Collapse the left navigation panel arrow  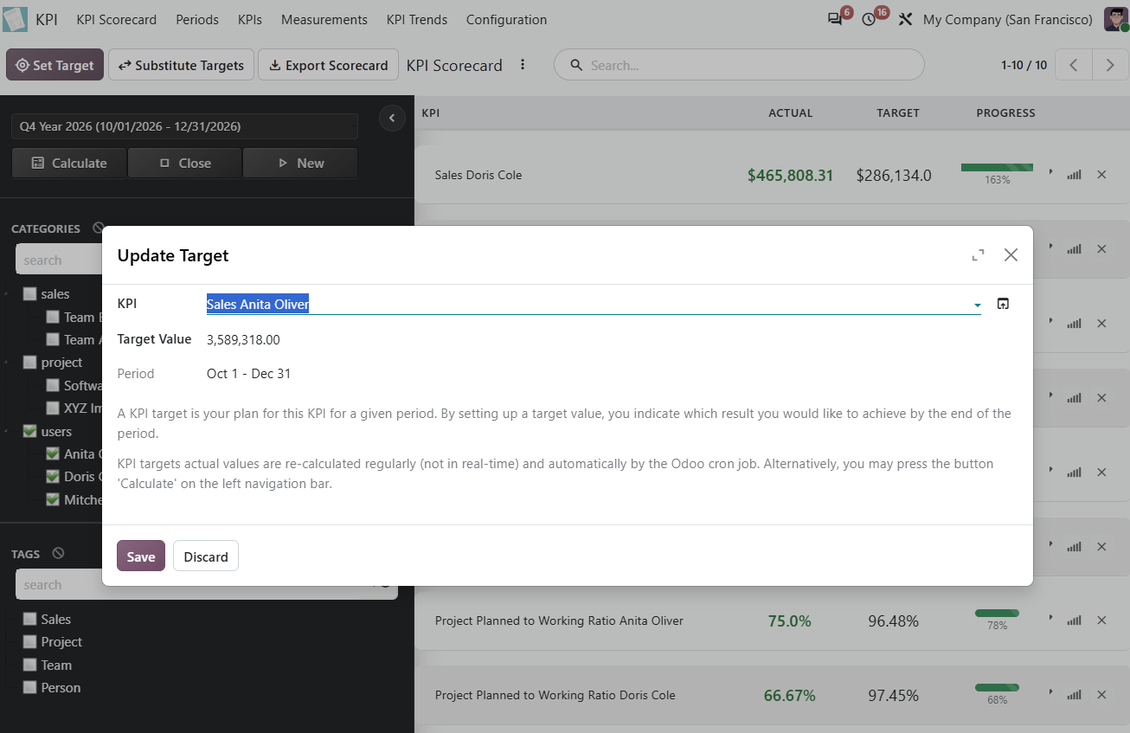tap(392, 118)
